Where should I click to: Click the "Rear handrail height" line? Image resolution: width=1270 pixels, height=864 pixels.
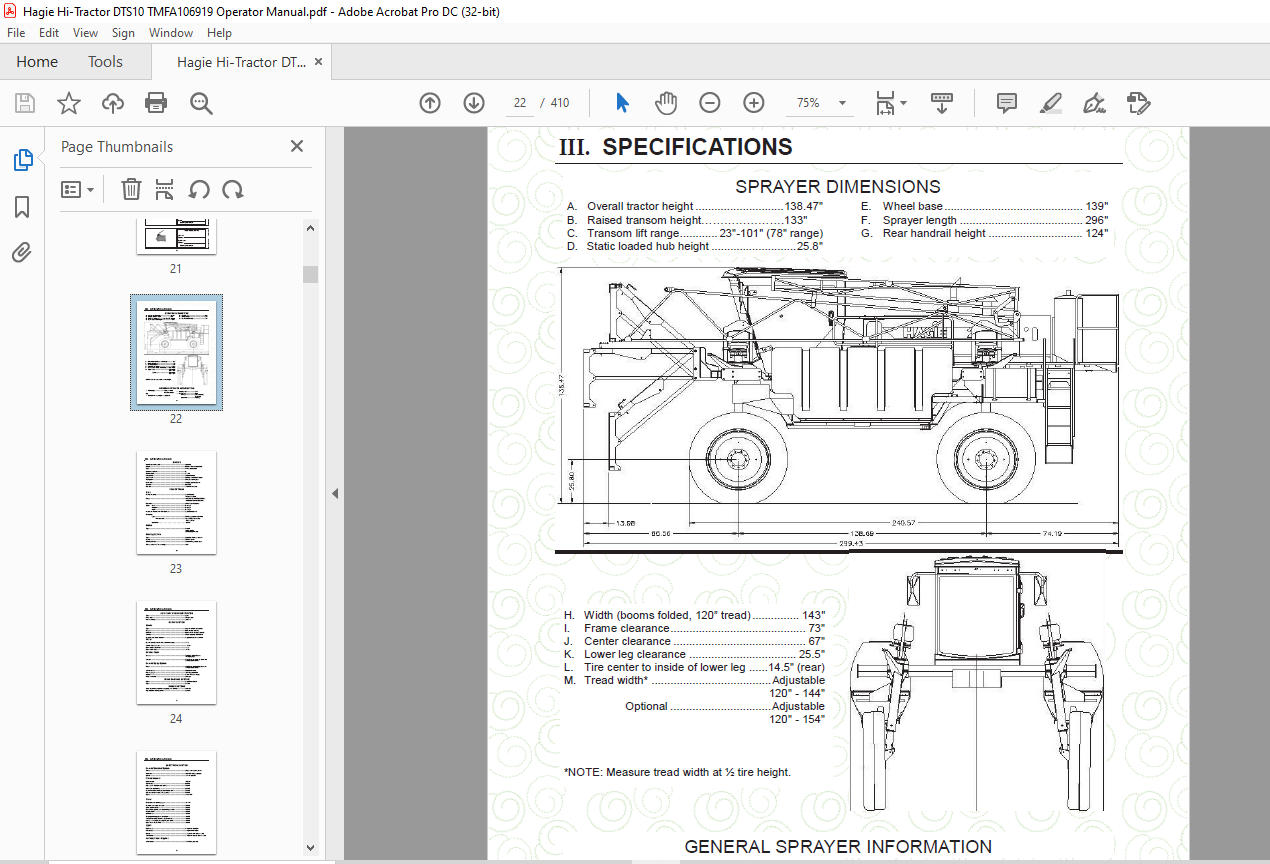[x=984, y=233]
